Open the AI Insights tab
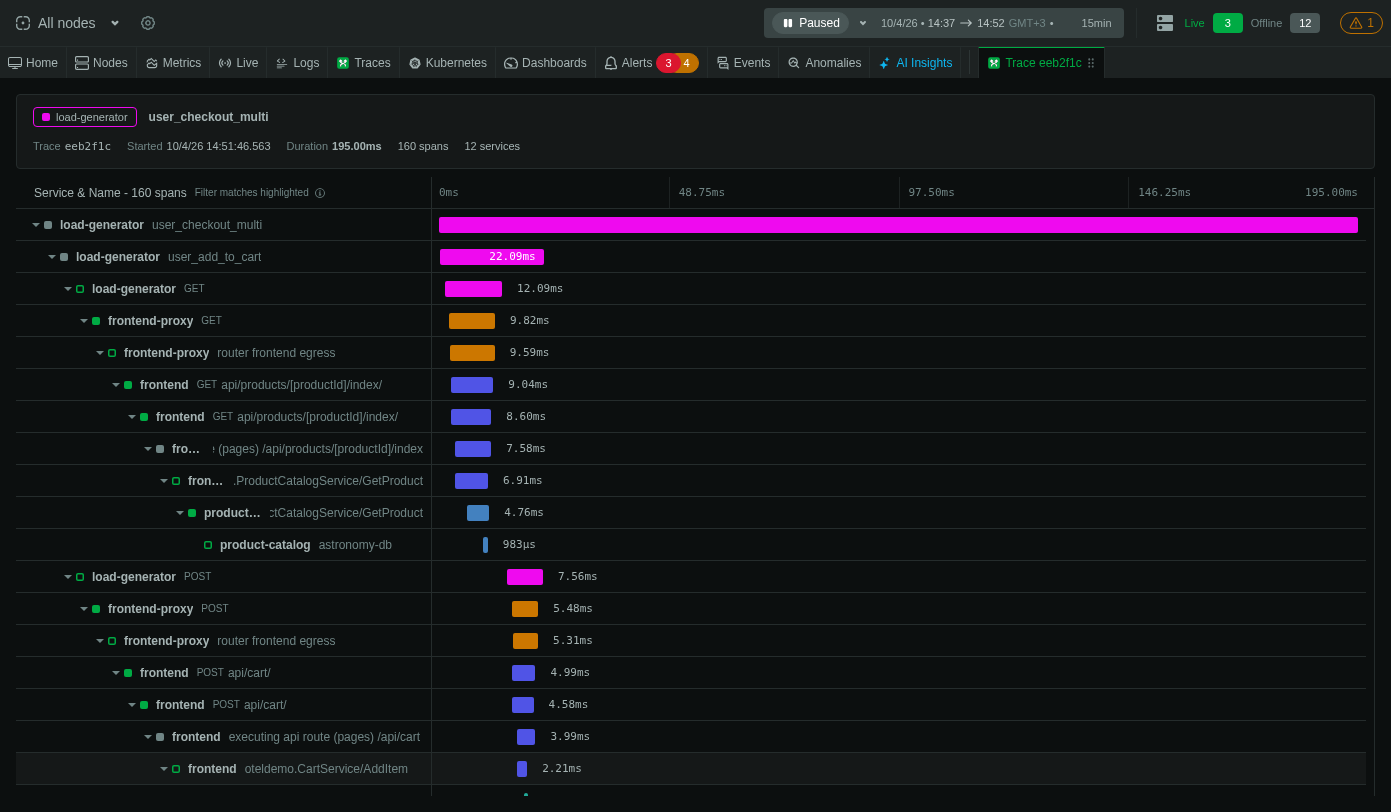 coord(915,63)
